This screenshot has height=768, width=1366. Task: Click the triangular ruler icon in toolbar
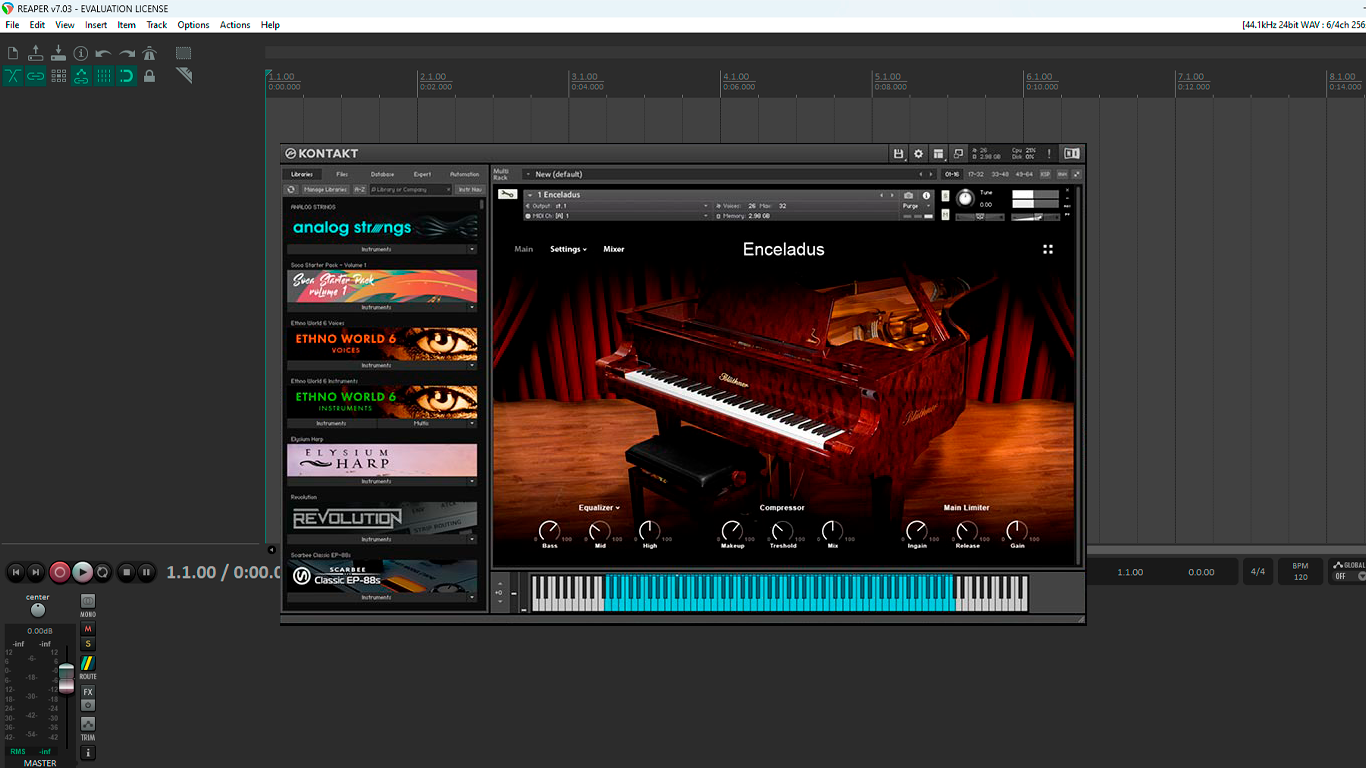click(x=183, y=76)
